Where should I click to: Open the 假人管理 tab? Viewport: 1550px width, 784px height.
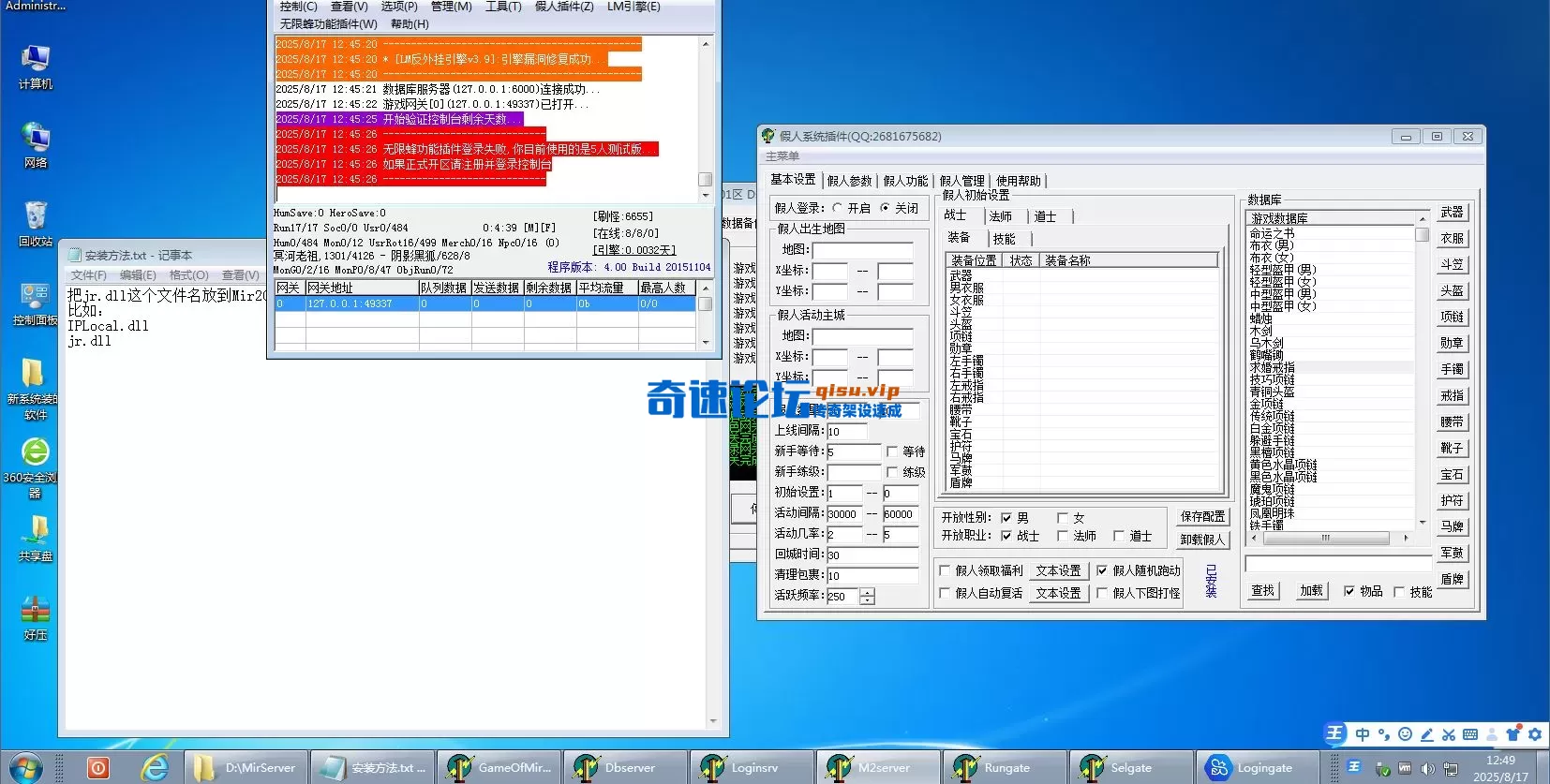click(961, 181)
